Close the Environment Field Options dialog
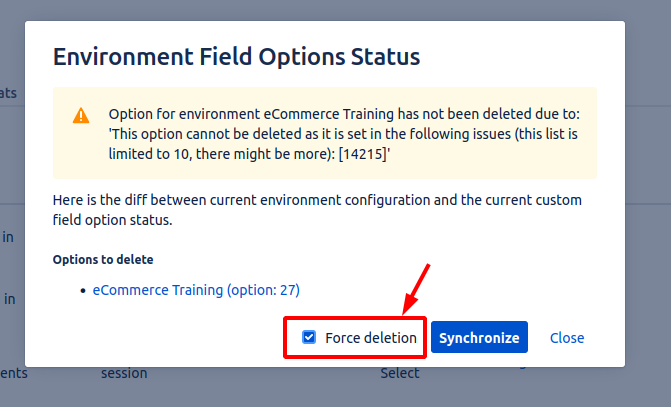The height and width of the screenshot is (407, 671). click(567, 338)
